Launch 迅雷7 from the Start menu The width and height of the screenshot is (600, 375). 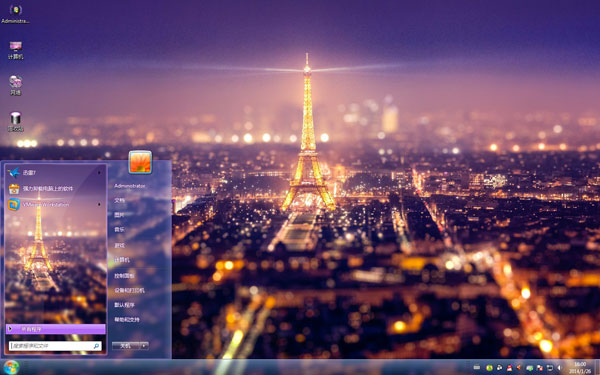56,173
